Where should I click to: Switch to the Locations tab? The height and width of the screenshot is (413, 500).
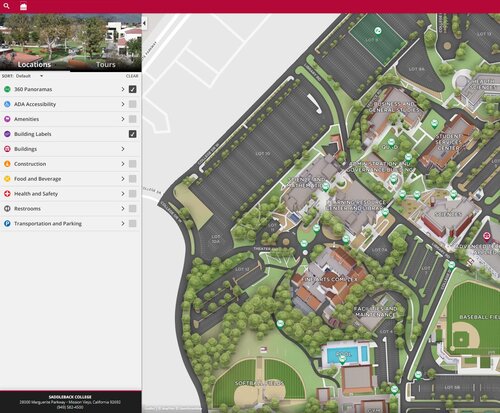coord(34,65)
